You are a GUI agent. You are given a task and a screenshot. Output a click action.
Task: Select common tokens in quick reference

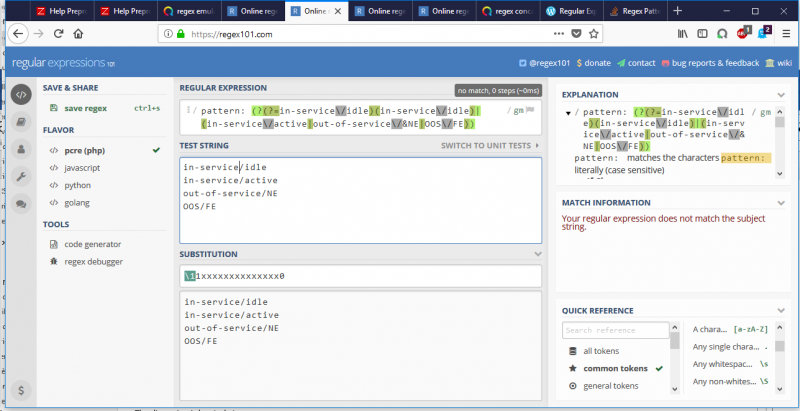pyautogui.click(x=616, y=368)
